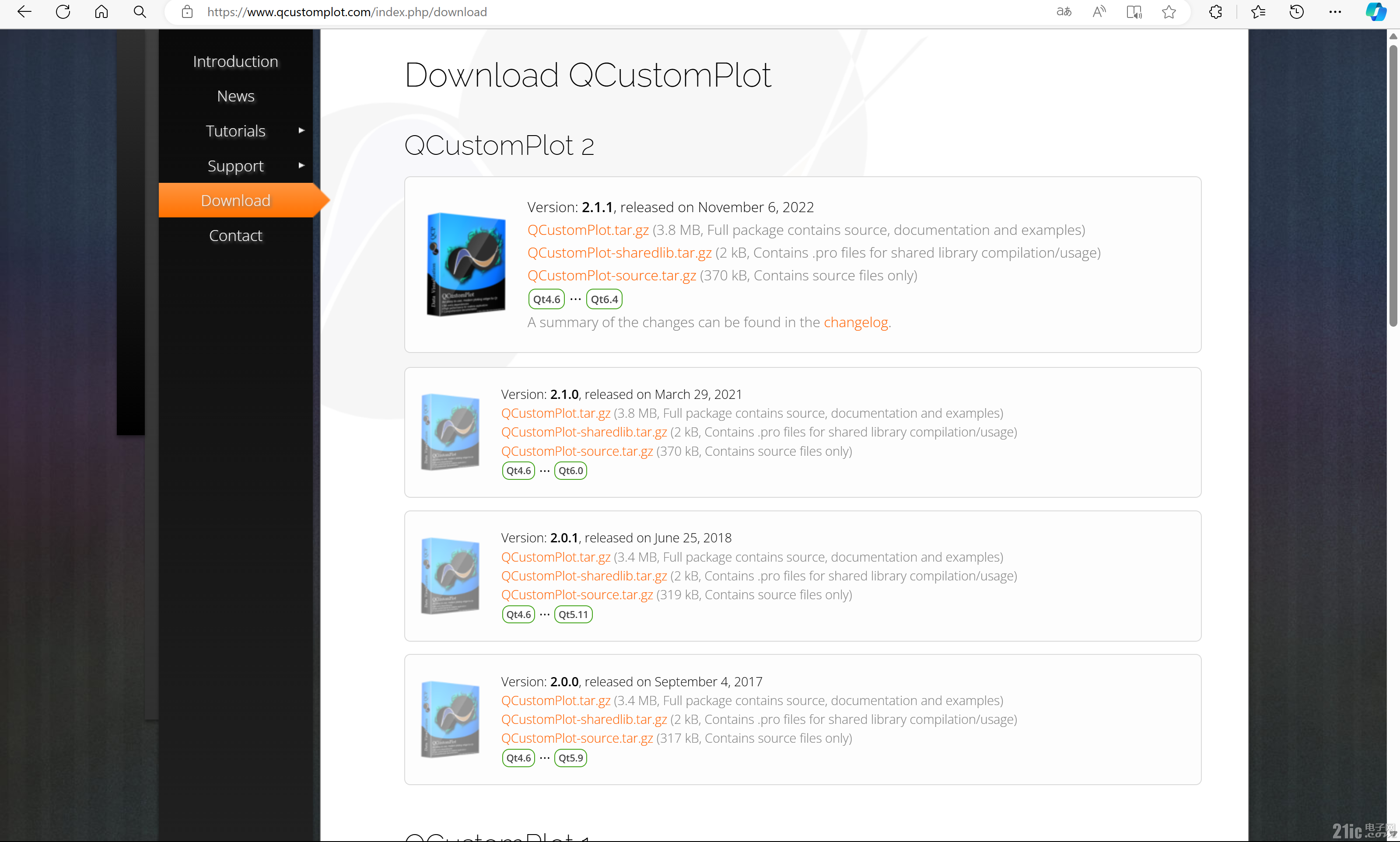Open the translate page icon
The height and width of the screenshot is (842, 1400).
pos(1064,12)
